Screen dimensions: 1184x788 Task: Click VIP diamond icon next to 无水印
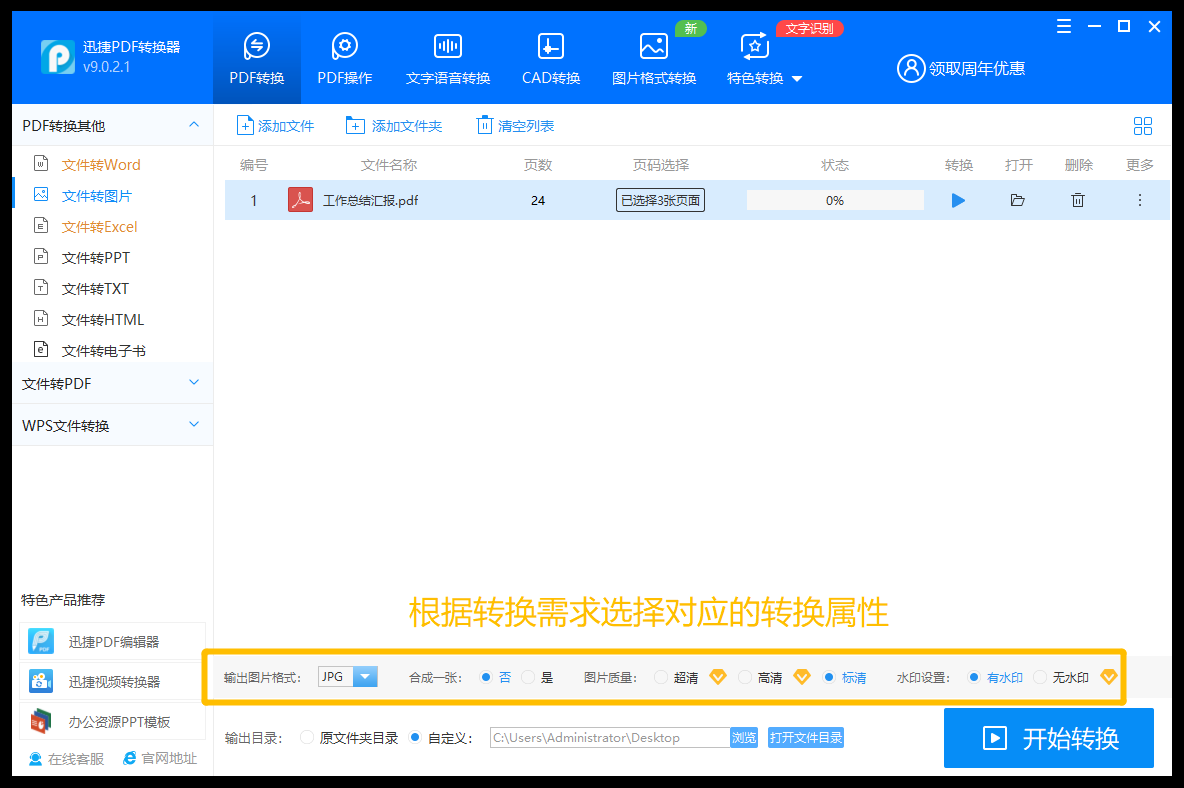pyautogui.click(x=1108, y=677)
